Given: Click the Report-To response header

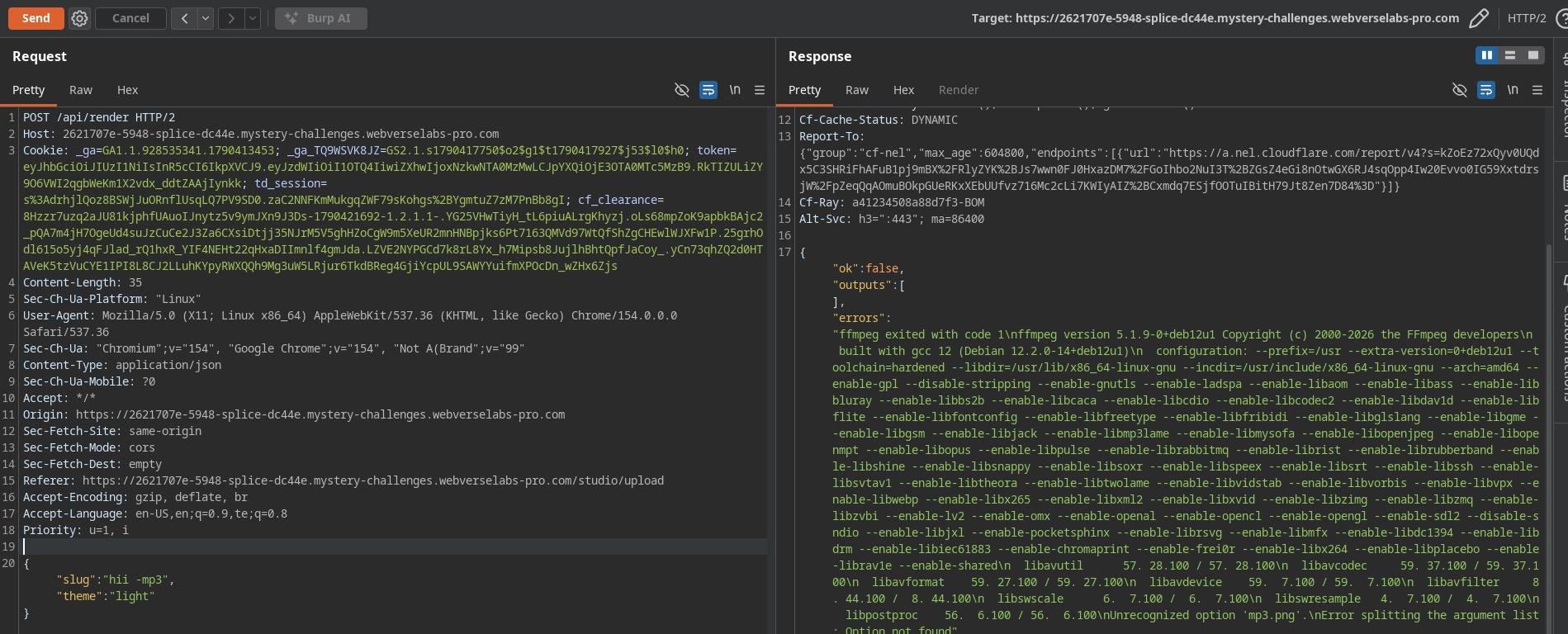Looking at the screenshot, I should coord(832,136).
